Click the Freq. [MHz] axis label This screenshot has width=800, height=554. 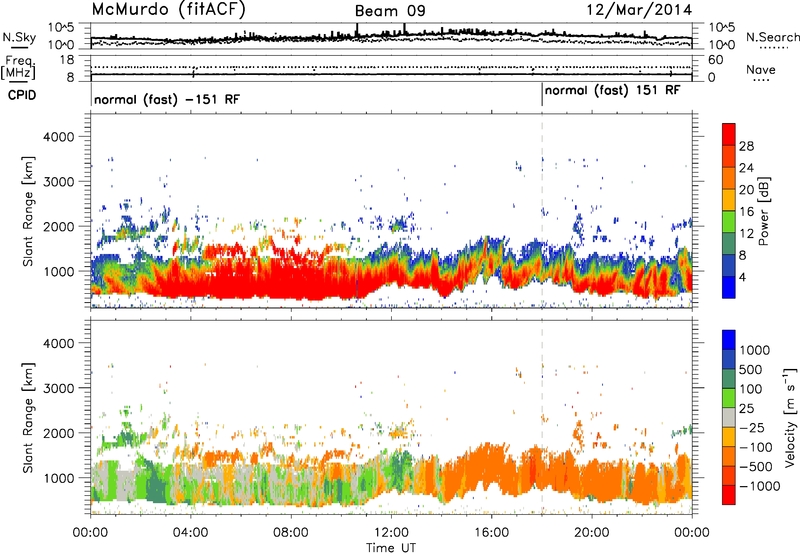[19, 68]
